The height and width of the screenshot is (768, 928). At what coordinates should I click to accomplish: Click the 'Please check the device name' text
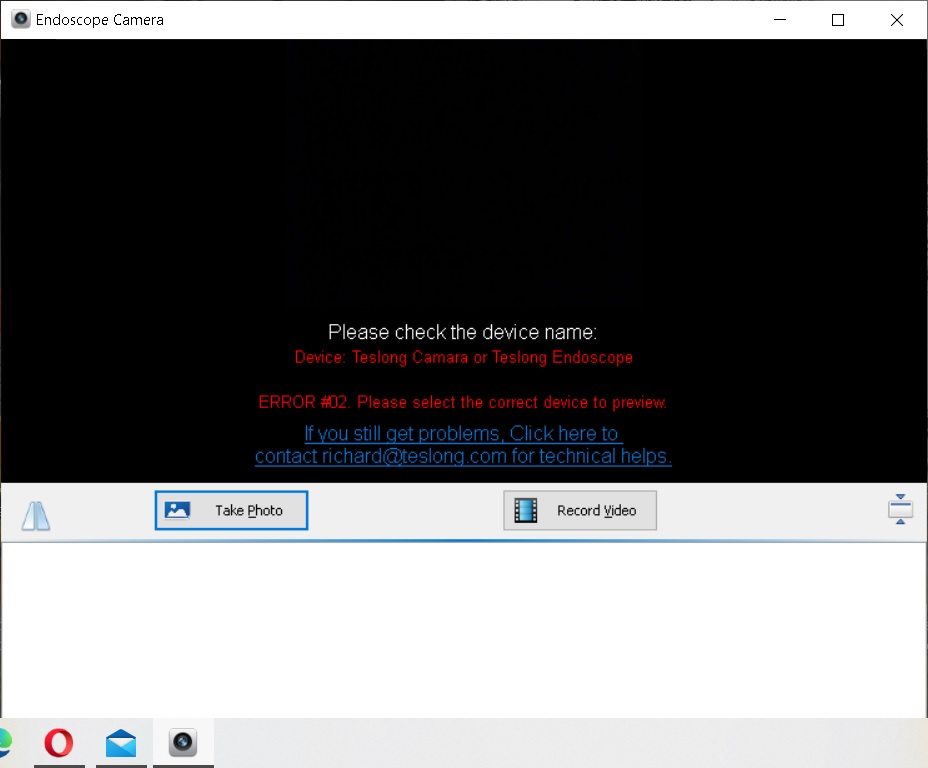click(x=463, y=332)
